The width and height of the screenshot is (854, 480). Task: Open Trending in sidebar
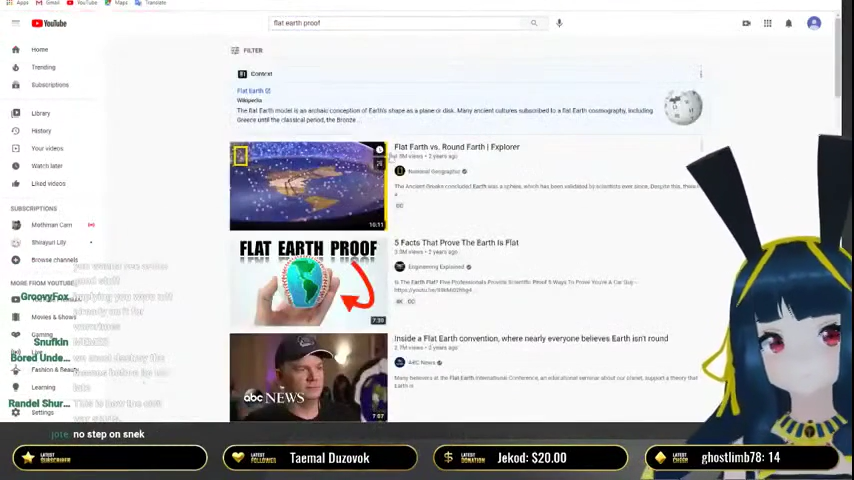pyautogui.click(x=44, y=68)
